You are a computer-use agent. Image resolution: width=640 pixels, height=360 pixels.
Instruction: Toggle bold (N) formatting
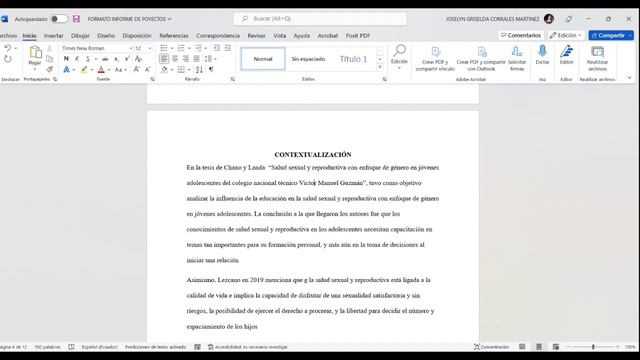(66, 59)
